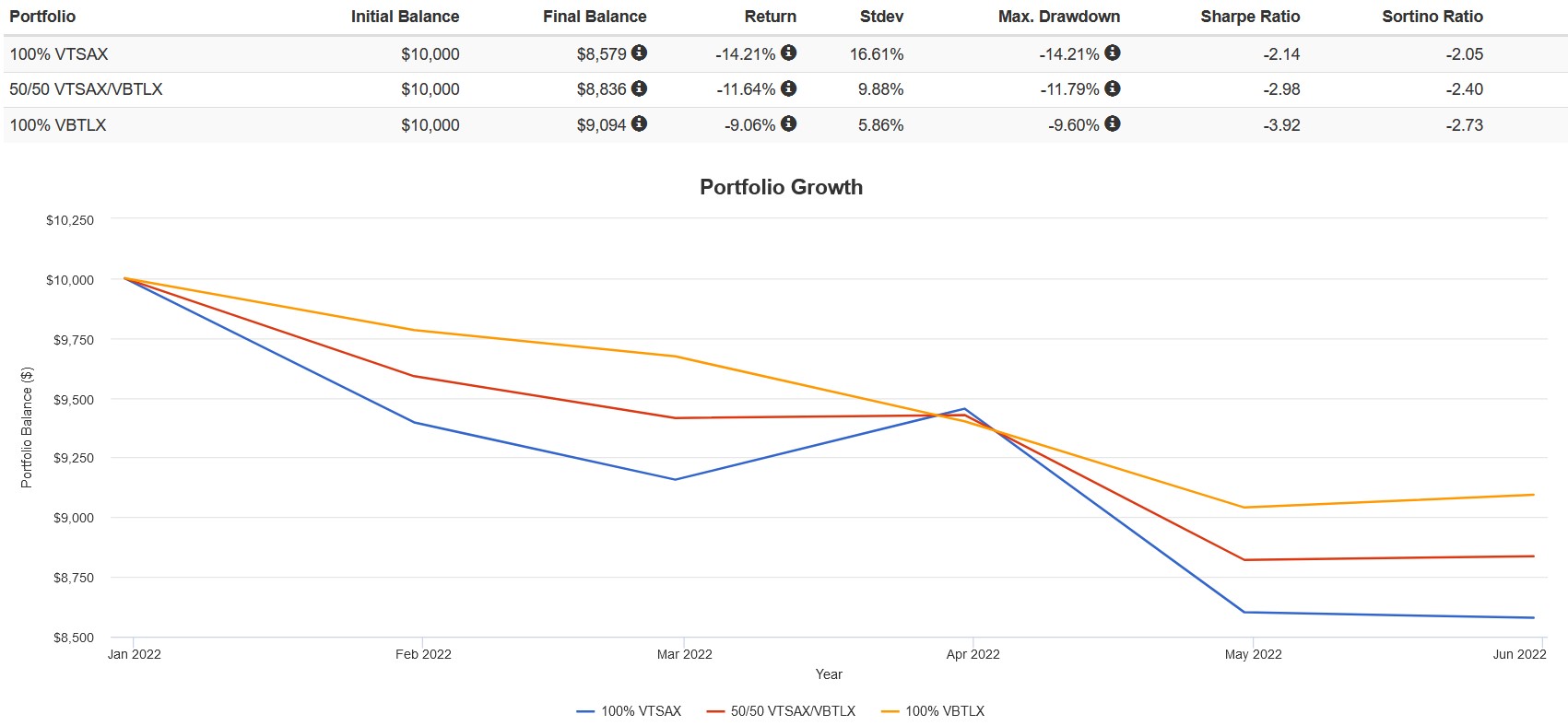1568x726 pixels.
Task: Show details icon for -11.79% max drawdown
Action: click(1113, 88)
